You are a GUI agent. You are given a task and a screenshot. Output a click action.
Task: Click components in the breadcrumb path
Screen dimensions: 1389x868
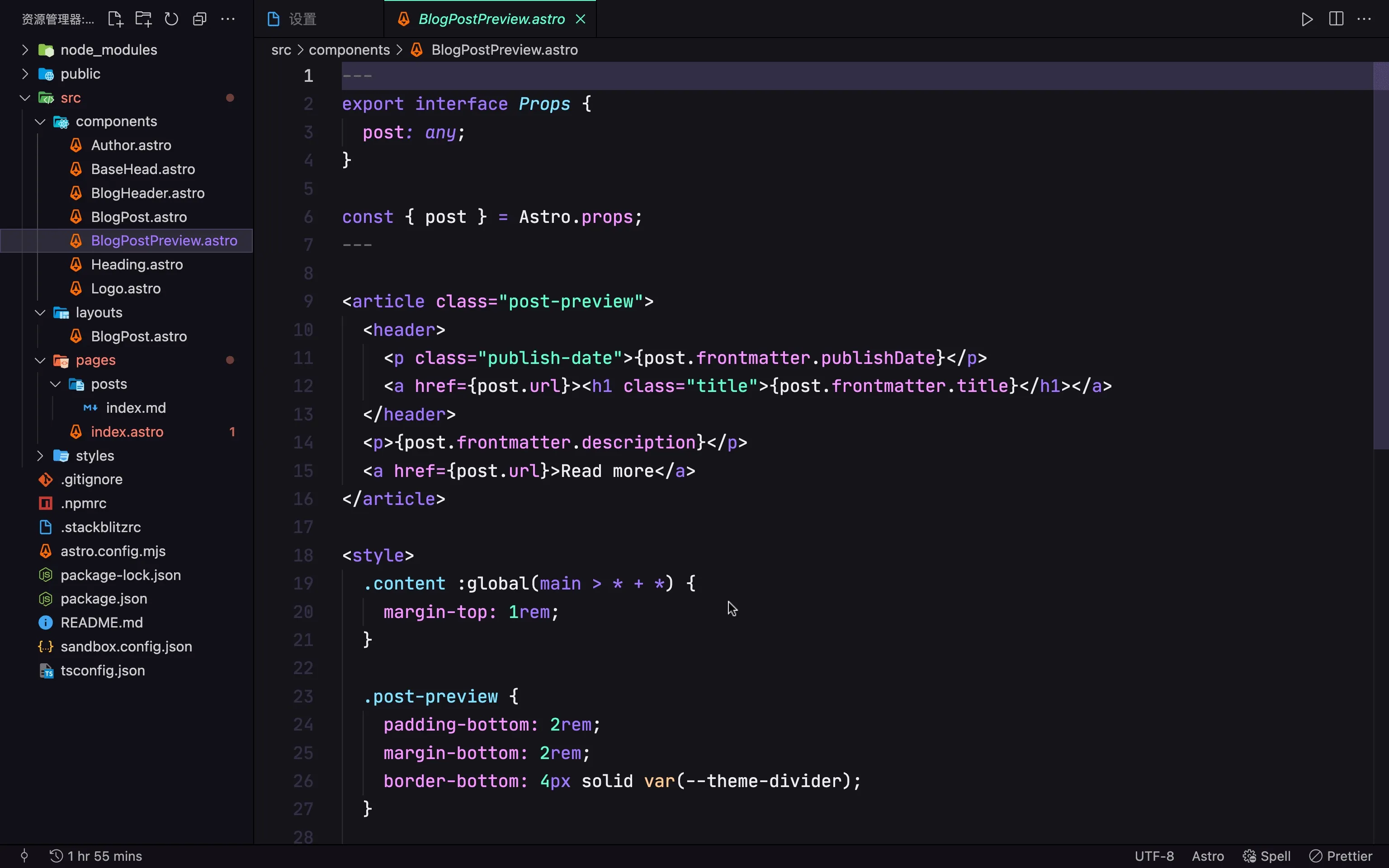[x=349, y=50]
